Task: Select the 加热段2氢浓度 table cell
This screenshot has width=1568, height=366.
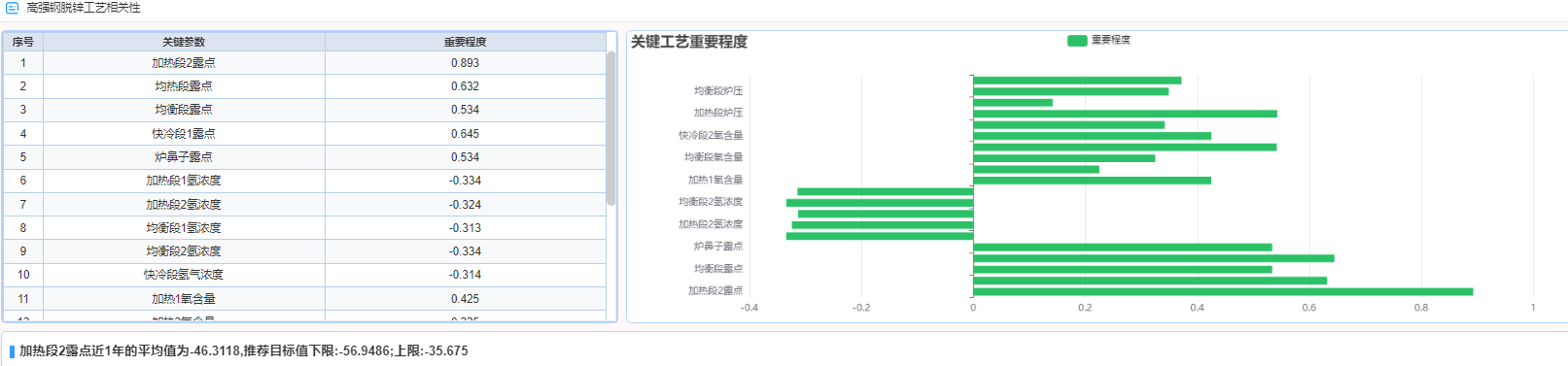Action: (184, 205)
